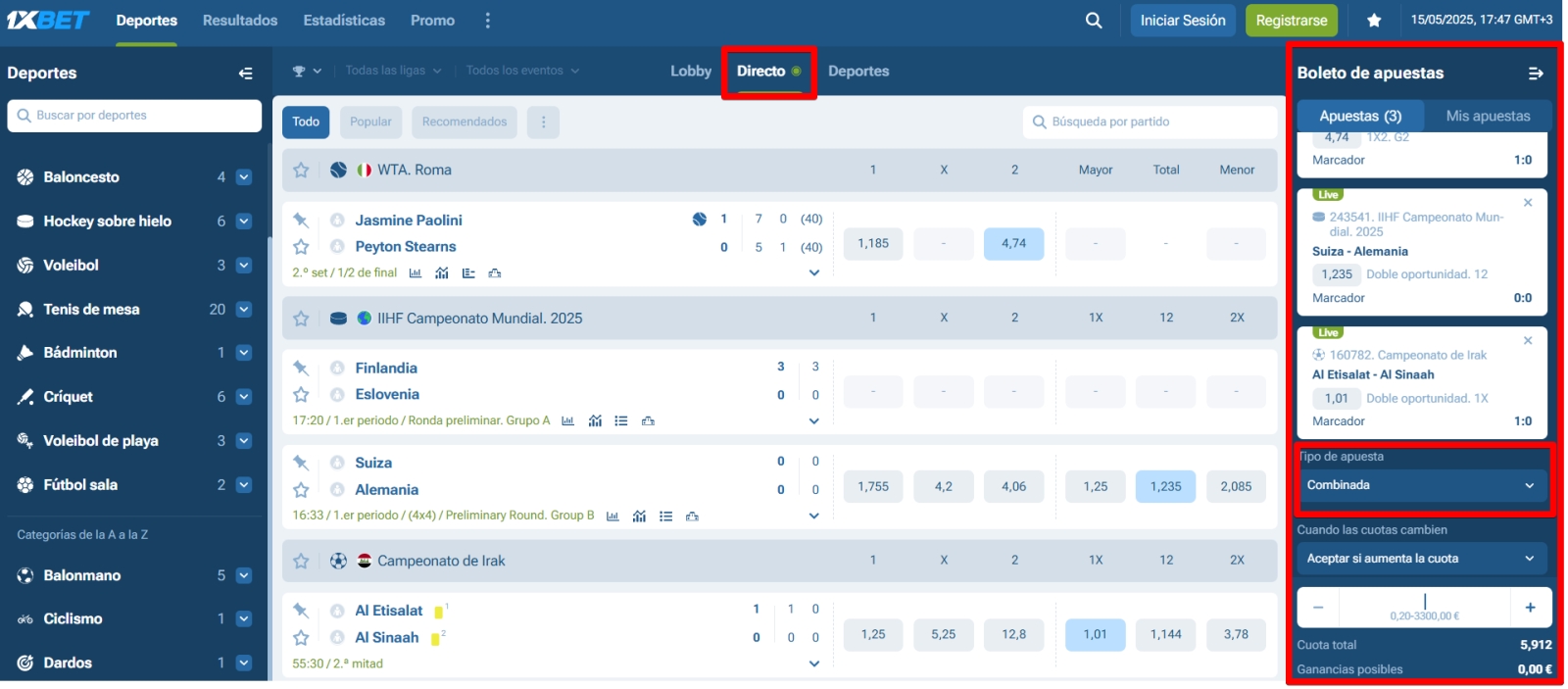Expand Hockey sobre hielo category
This screenshot has width=1568, height=689.
pyautogui.click(x=244, y=221)
